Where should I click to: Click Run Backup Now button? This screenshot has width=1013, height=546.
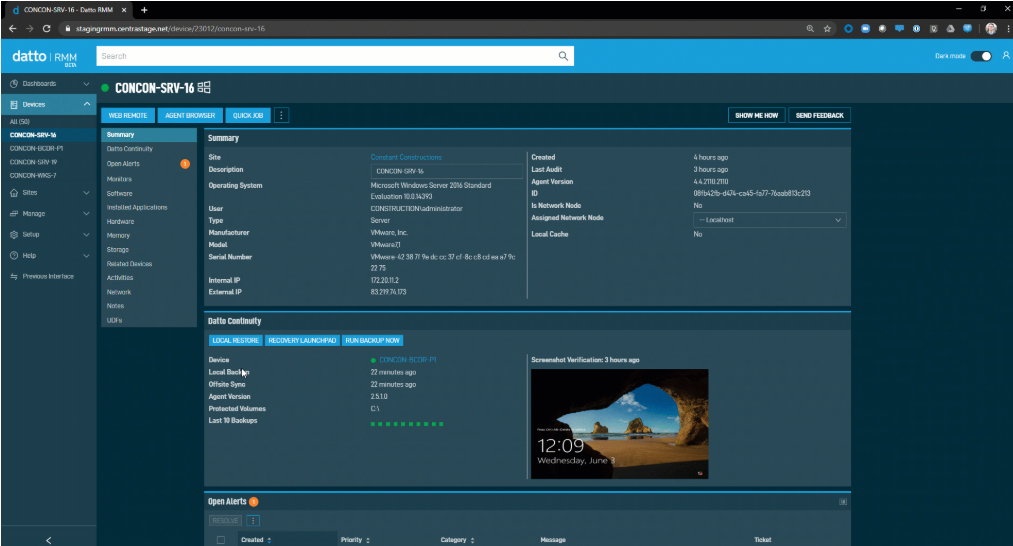click(x=373, y=341)
